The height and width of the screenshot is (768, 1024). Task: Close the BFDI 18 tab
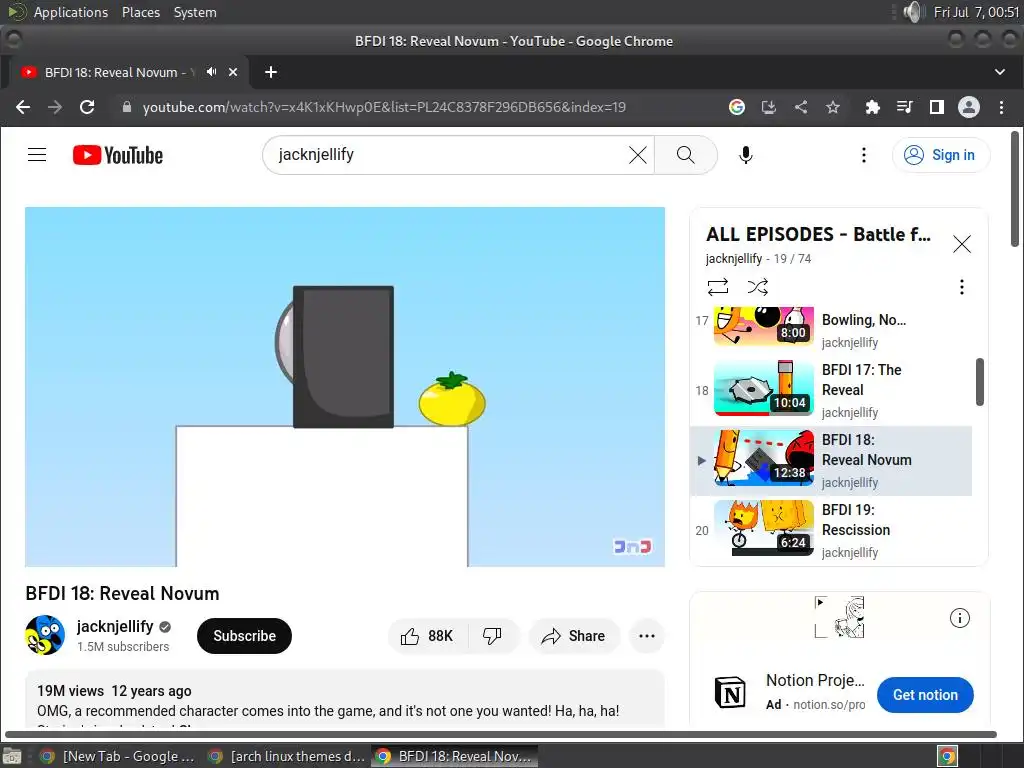pyautogui.click(x=233, y=72)
